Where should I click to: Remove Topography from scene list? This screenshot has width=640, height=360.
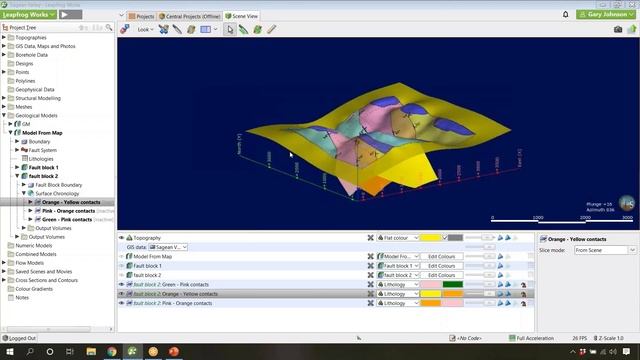(371, 238)
